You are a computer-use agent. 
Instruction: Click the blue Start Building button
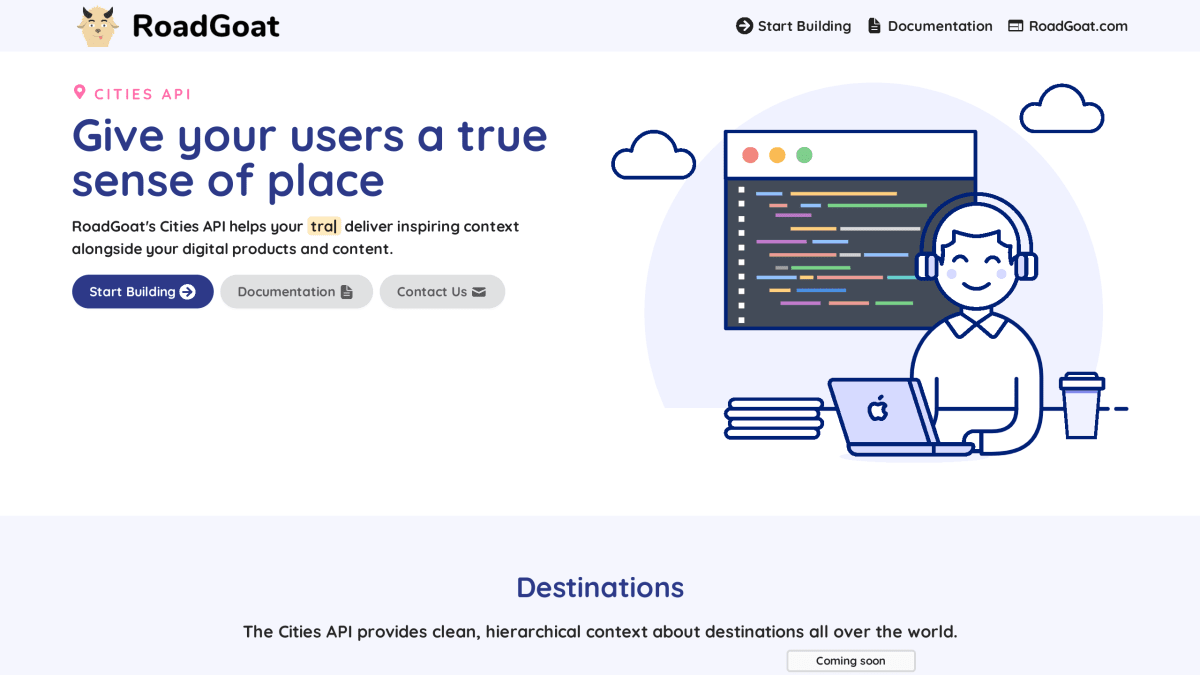coord(143,292)
